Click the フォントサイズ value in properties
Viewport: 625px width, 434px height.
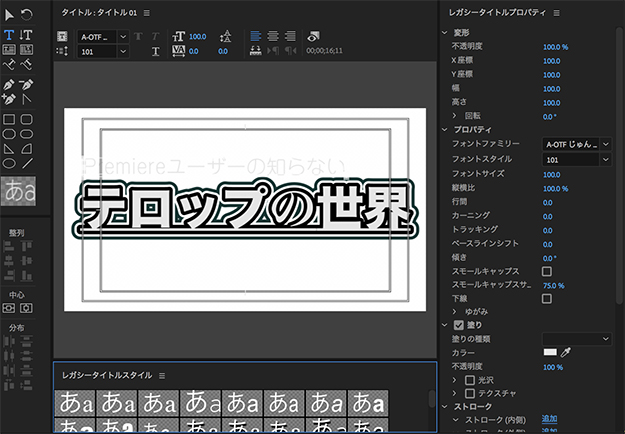pyautogui.click(x=552, y=174)
